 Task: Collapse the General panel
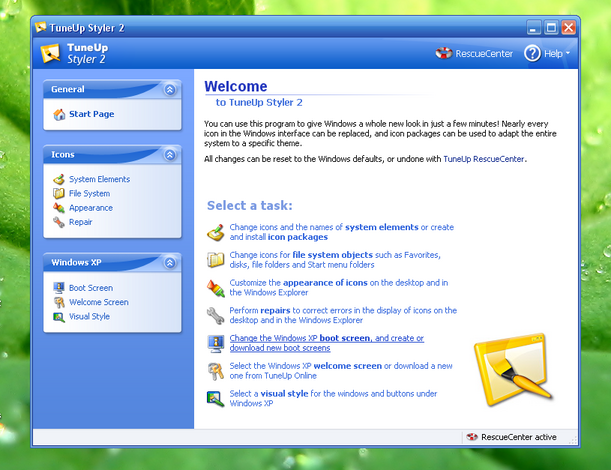(x=170, y=90)
